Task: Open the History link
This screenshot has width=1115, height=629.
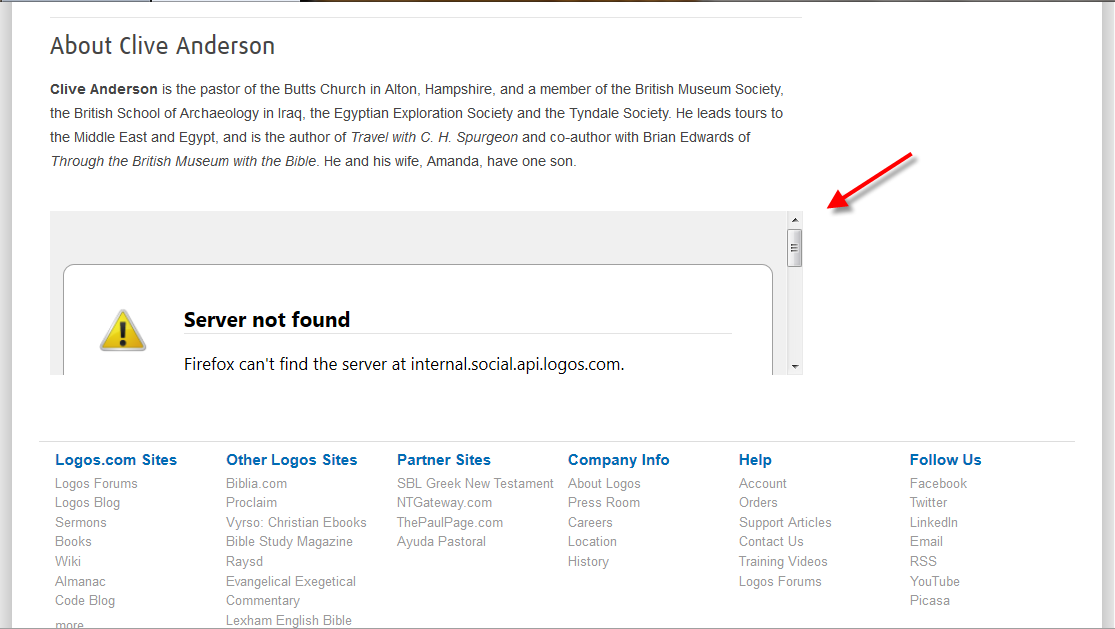Action: coord(588,561)
